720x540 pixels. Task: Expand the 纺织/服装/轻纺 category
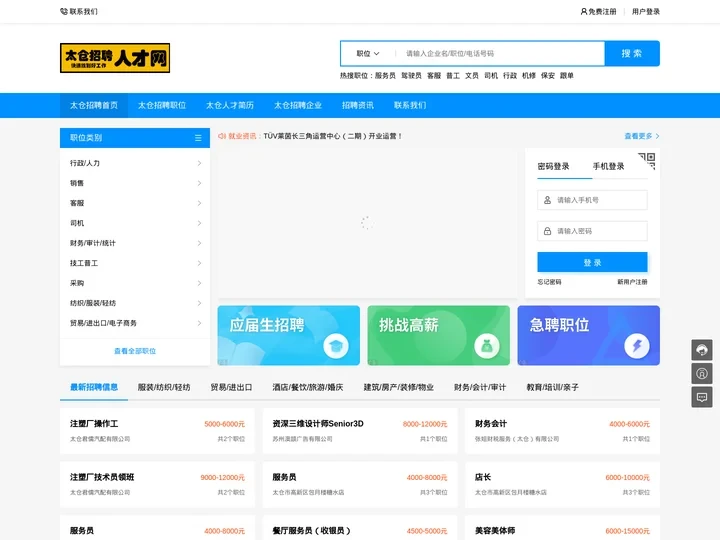click(x=135, y=303)
